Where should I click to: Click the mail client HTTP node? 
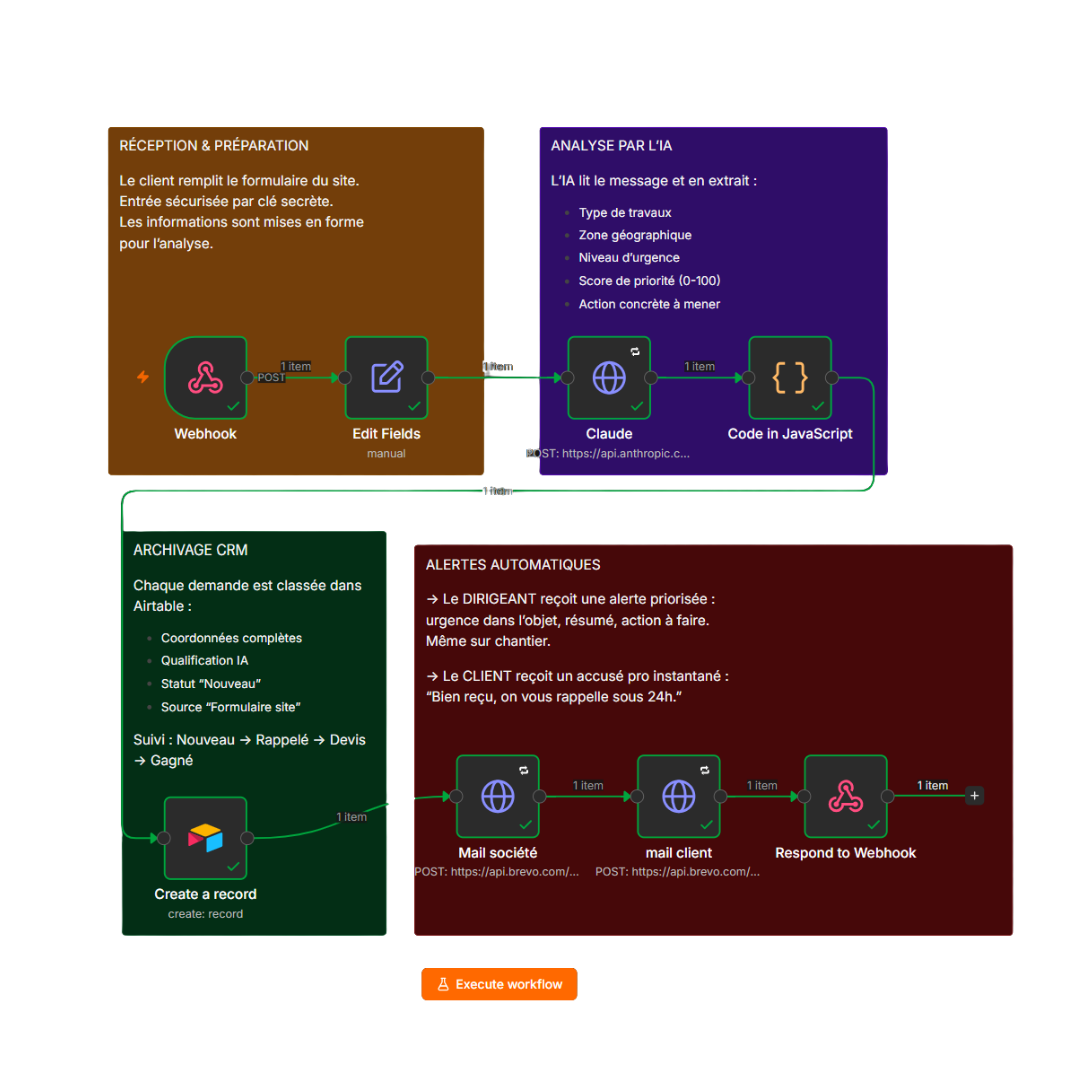tap(678, 796)
